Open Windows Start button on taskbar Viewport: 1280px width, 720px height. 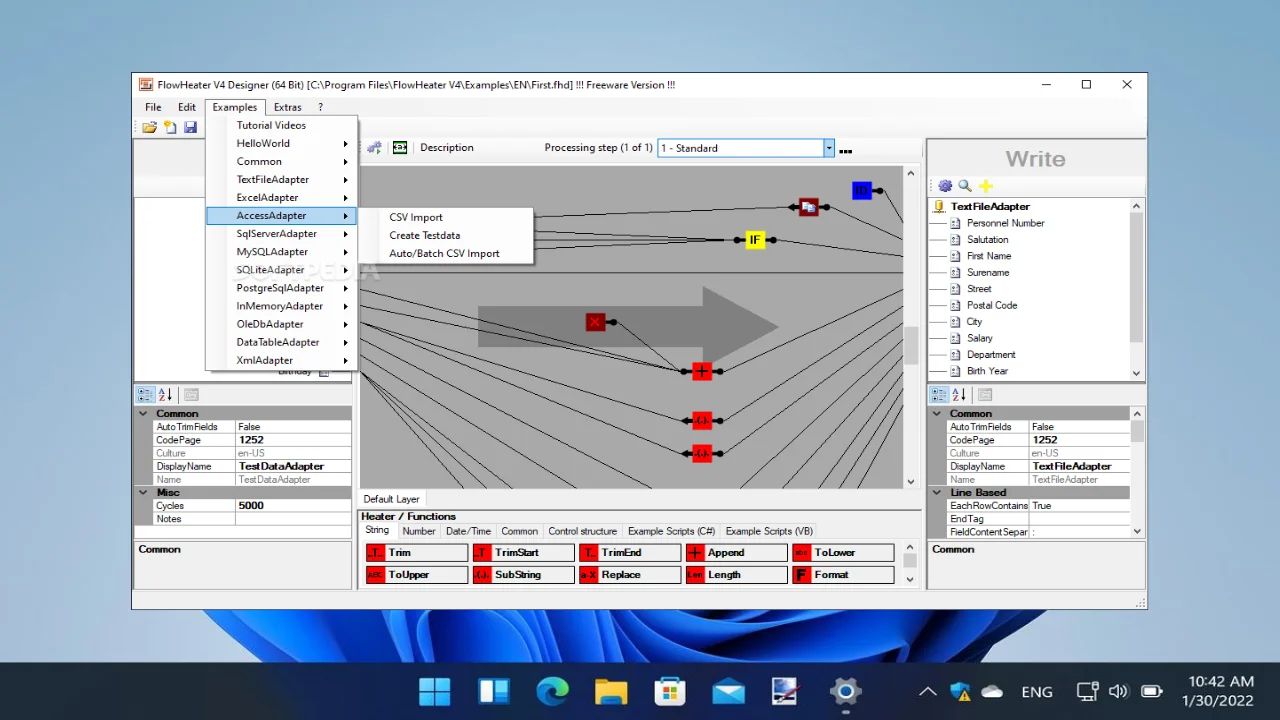435,691
